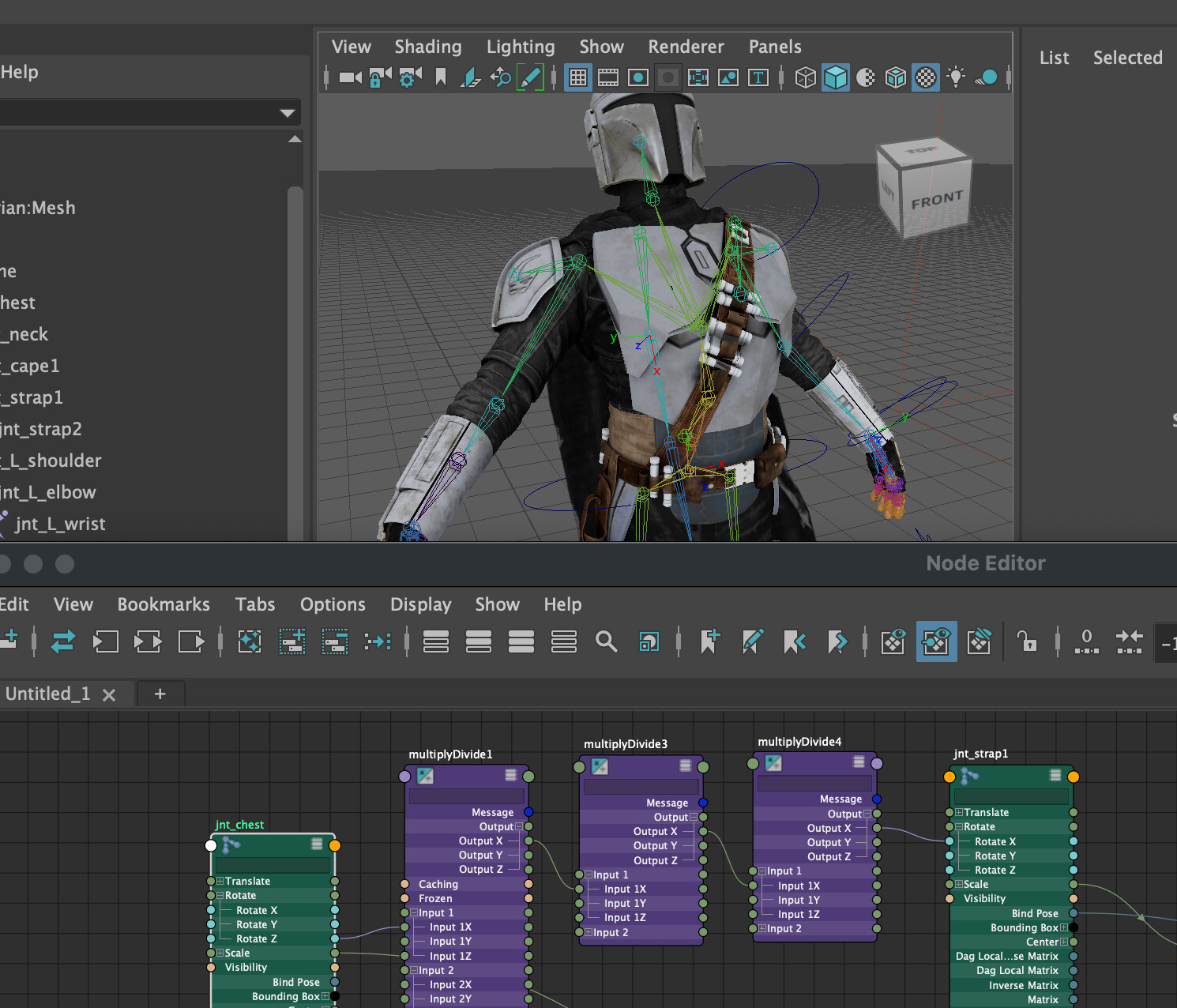Expand Translate attribute on jnt_chest node
The height and width of the screenshot is (1008, 1177).
point(220,881)
